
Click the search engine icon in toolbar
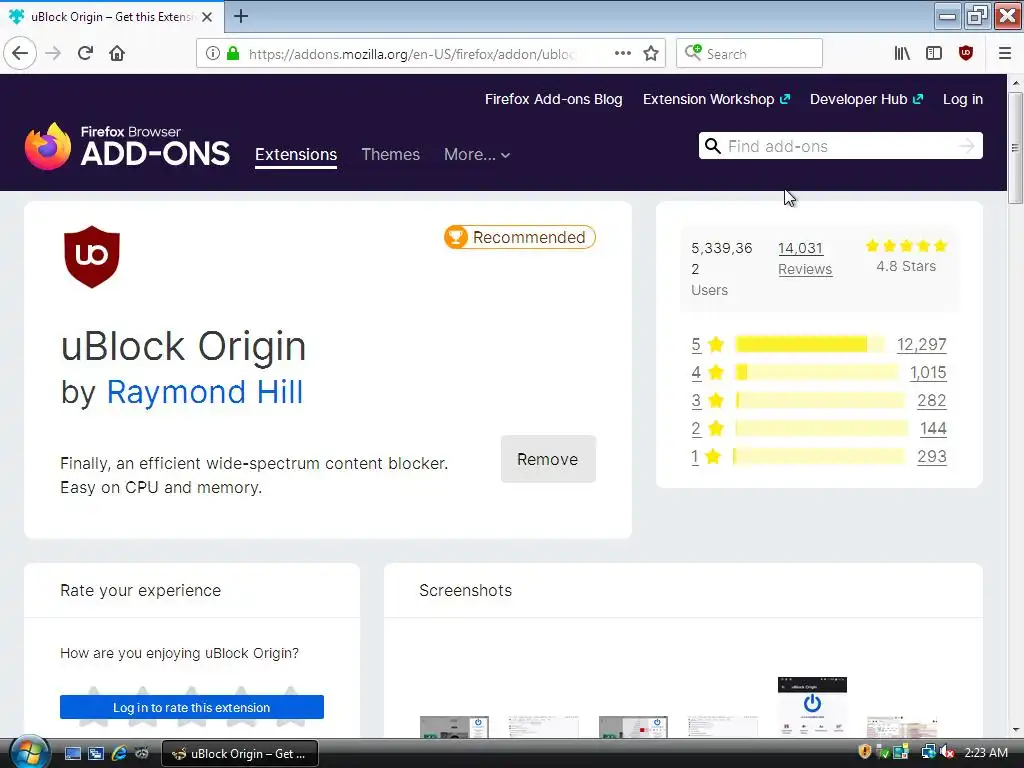(x=693, y=53)
